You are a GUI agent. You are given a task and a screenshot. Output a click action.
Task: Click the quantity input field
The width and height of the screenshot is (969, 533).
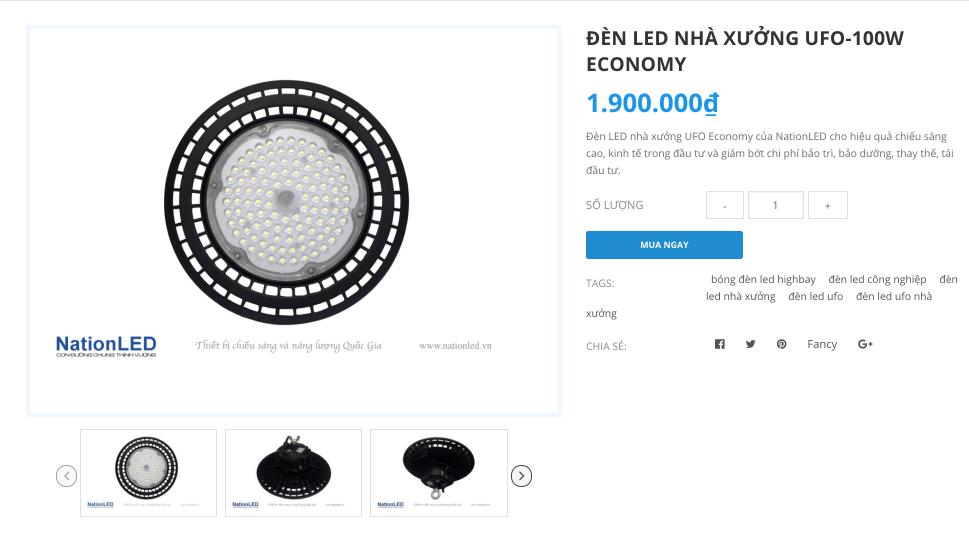[x=775, y=205]
